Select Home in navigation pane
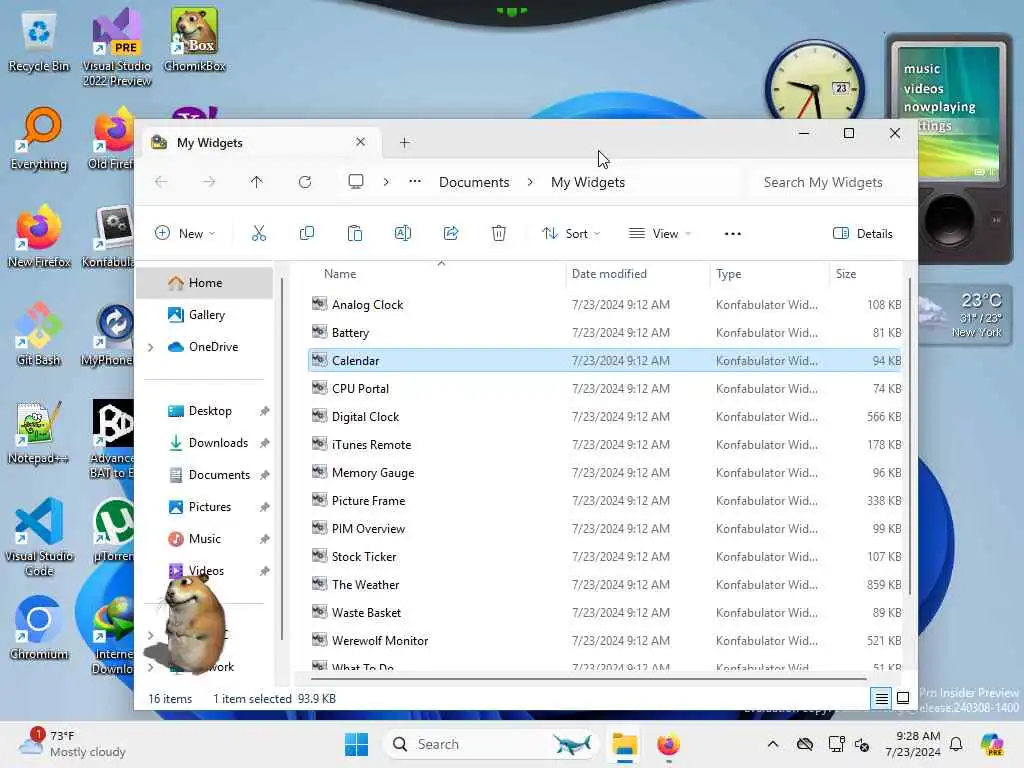 pyautogui.click(x=205, y=283)
